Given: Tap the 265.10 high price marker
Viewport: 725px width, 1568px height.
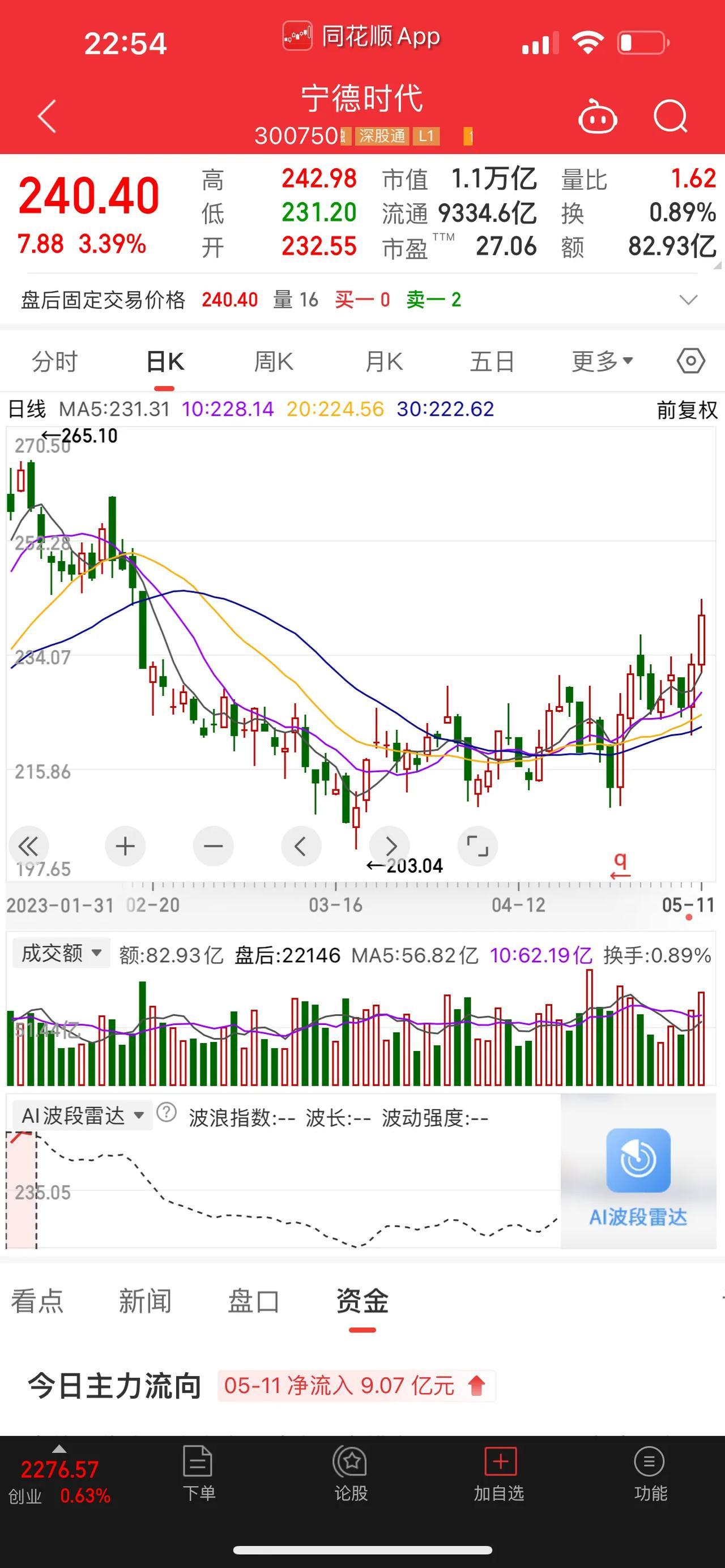Looking at the screenshot, I should [79, 436].
